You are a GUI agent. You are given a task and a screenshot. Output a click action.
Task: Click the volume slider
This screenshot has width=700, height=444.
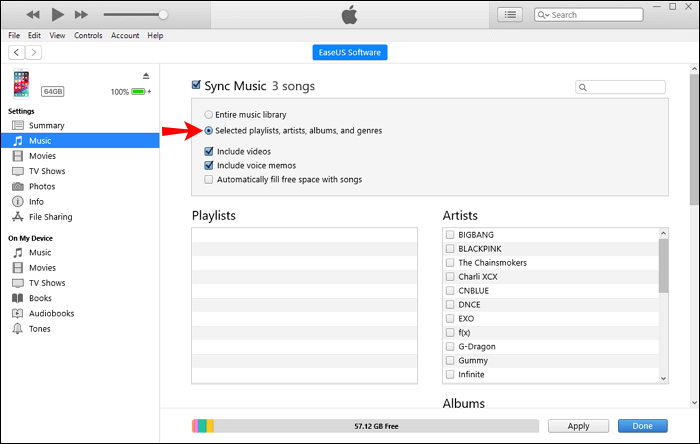[135, 15]
